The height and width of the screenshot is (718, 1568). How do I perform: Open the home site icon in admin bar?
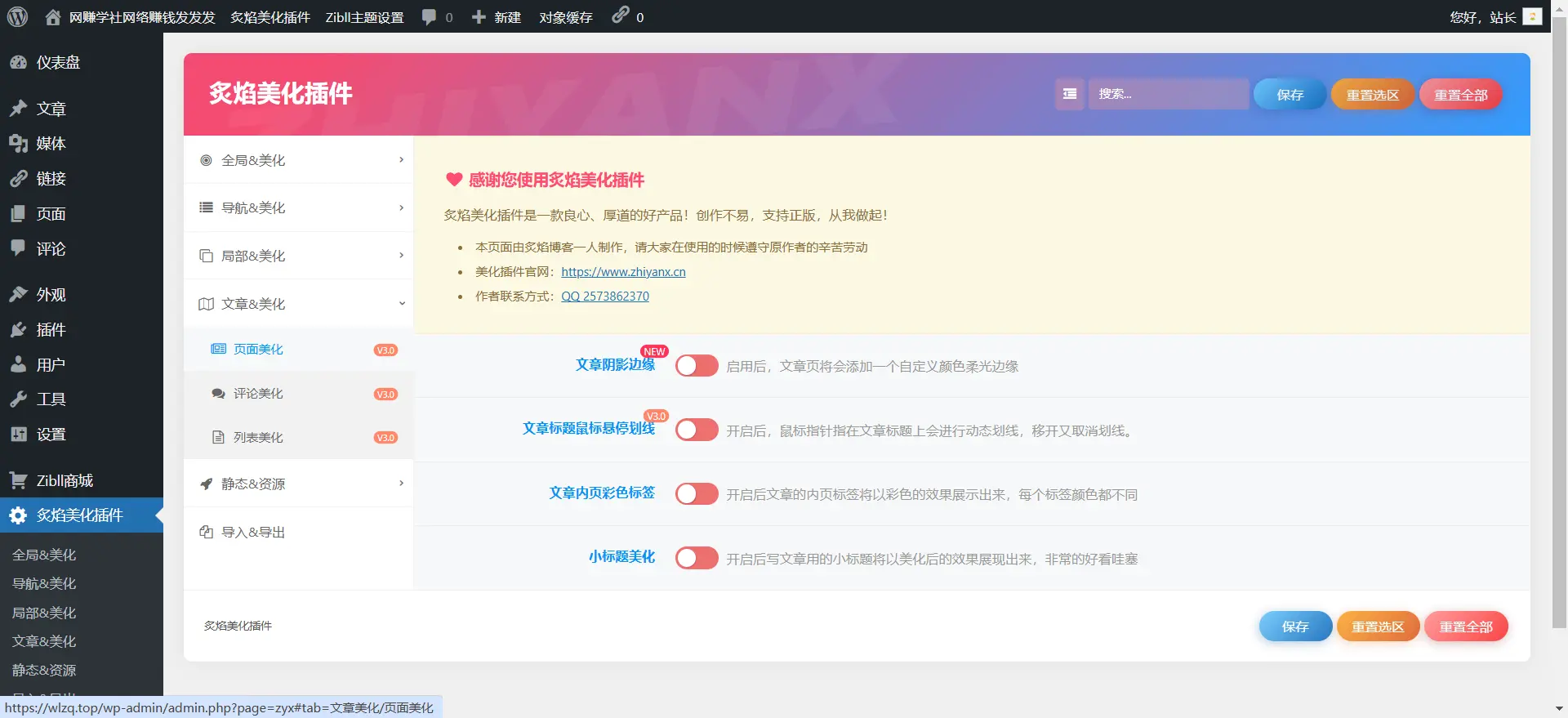pyautogui.click(x=53, y=17)
